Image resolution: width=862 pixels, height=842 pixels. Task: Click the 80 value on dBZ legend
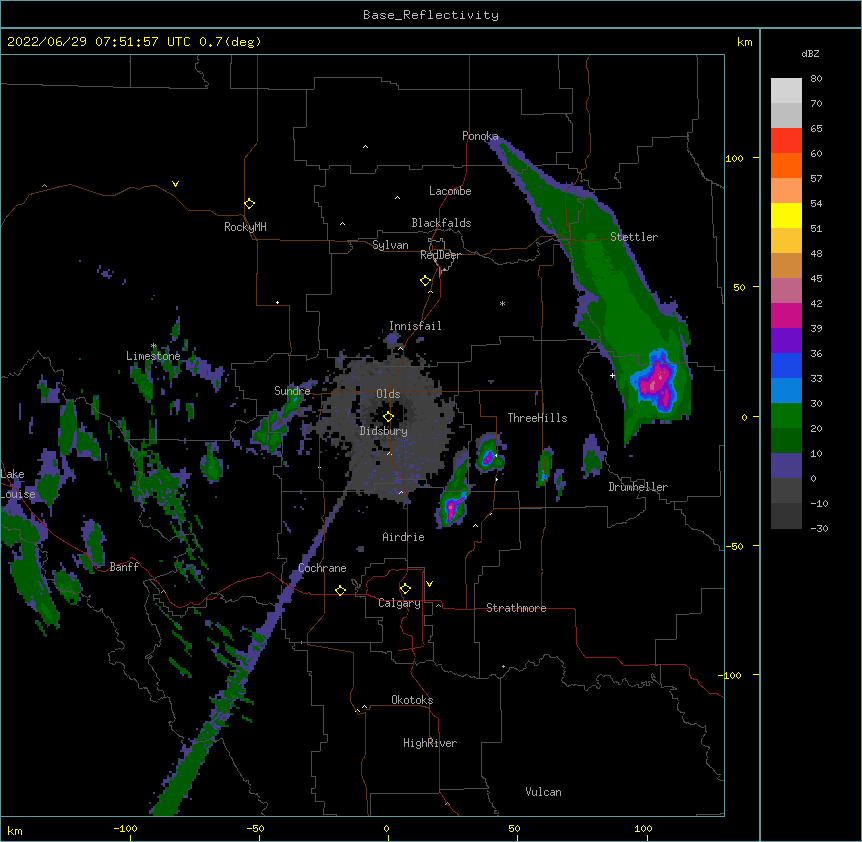point(816,79)
